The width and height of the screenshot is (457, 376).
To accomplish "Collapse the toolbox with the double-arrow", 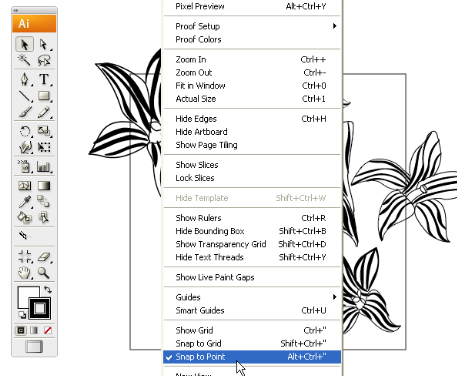I will click(x=15, y=10).
